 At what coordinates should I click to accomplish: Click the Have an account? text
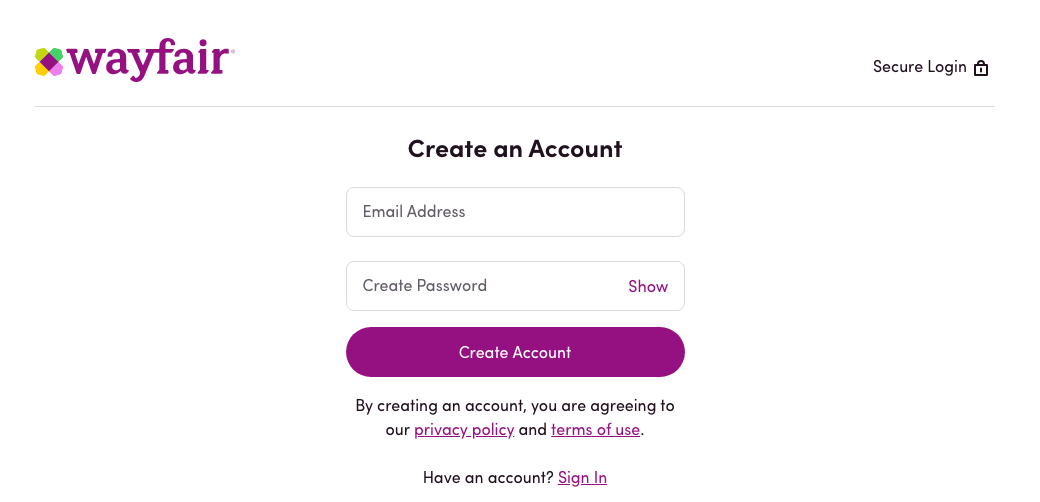pos(488,477)
